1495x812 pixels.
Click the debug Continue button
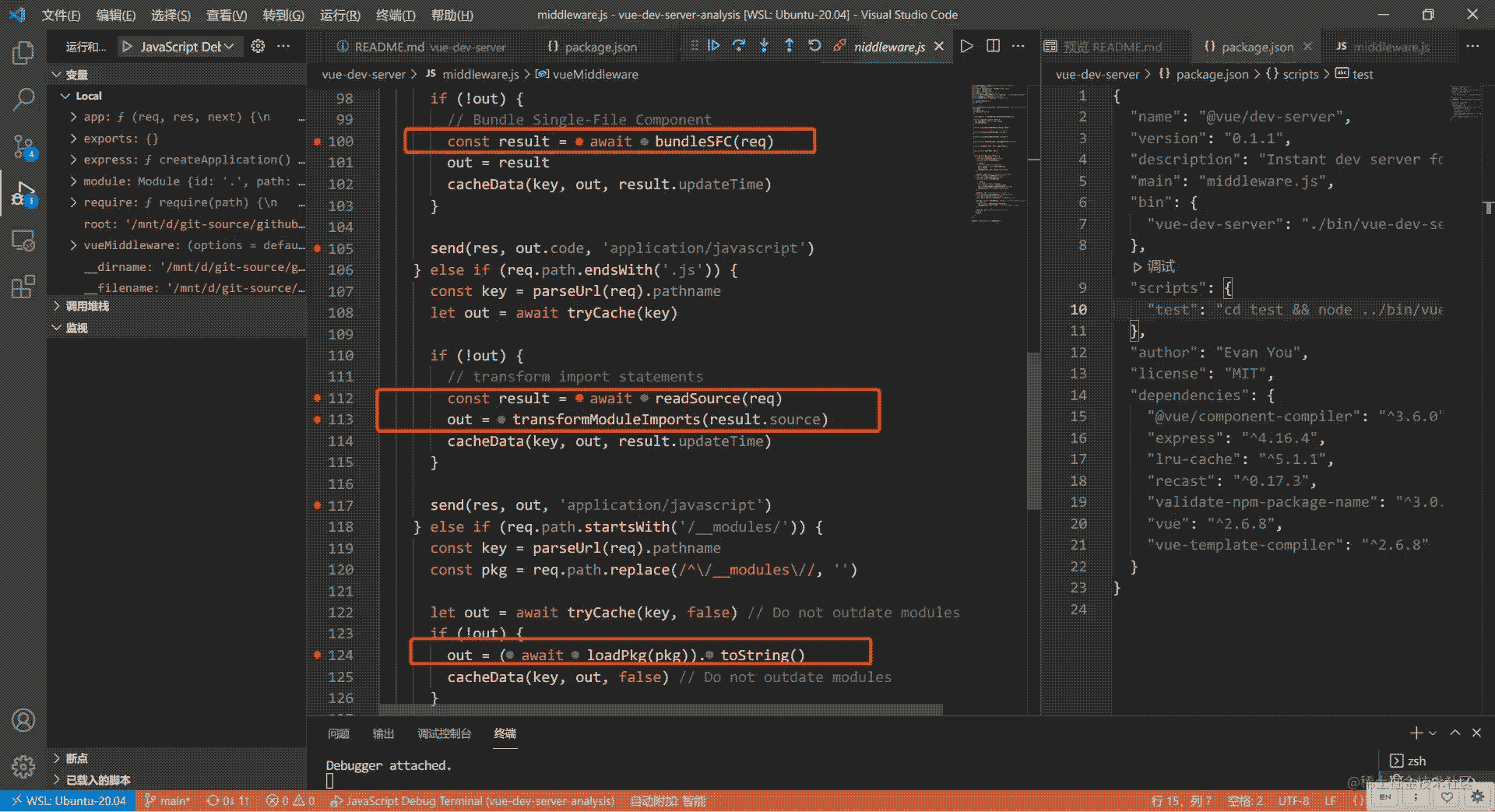click(x=714, y=46)
